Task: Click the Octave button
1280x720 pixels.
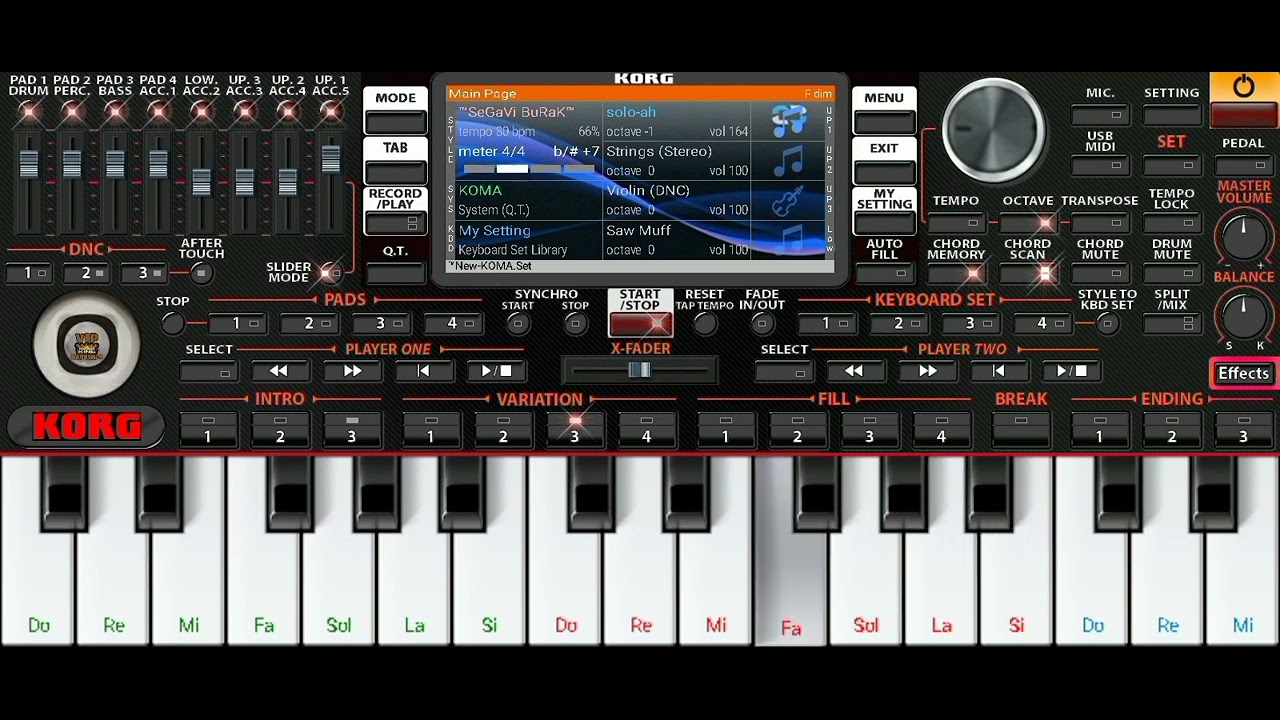Action: coord(1028,223)
